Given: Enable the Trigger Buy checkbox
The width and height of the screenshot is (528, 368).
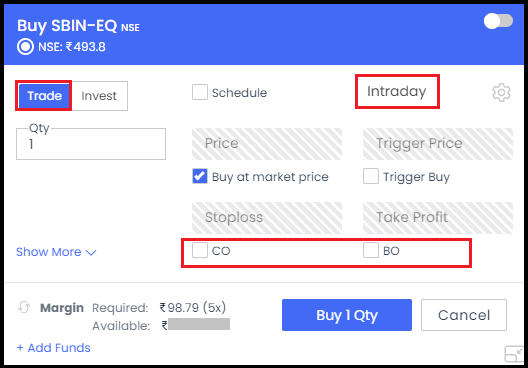Looking at the screenshot, I should pyautogui.click(x=371, y=176).
